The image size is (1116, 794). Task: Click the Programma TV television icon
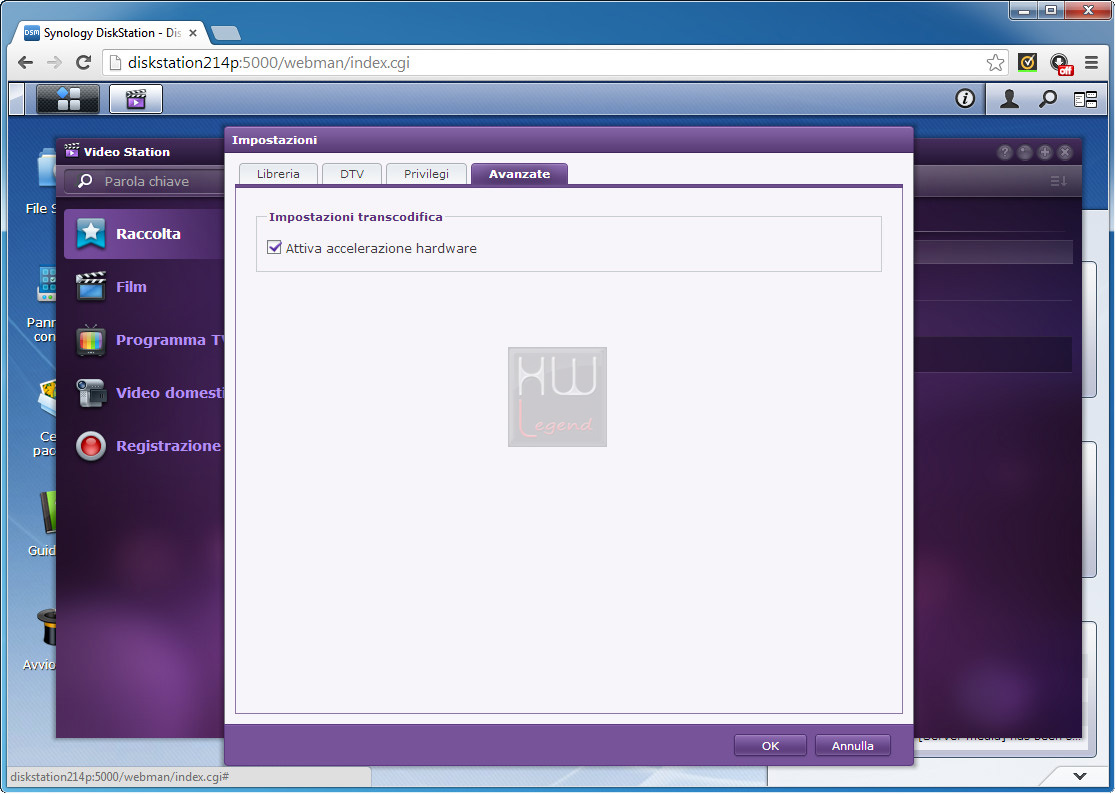[x=91, y=339]
